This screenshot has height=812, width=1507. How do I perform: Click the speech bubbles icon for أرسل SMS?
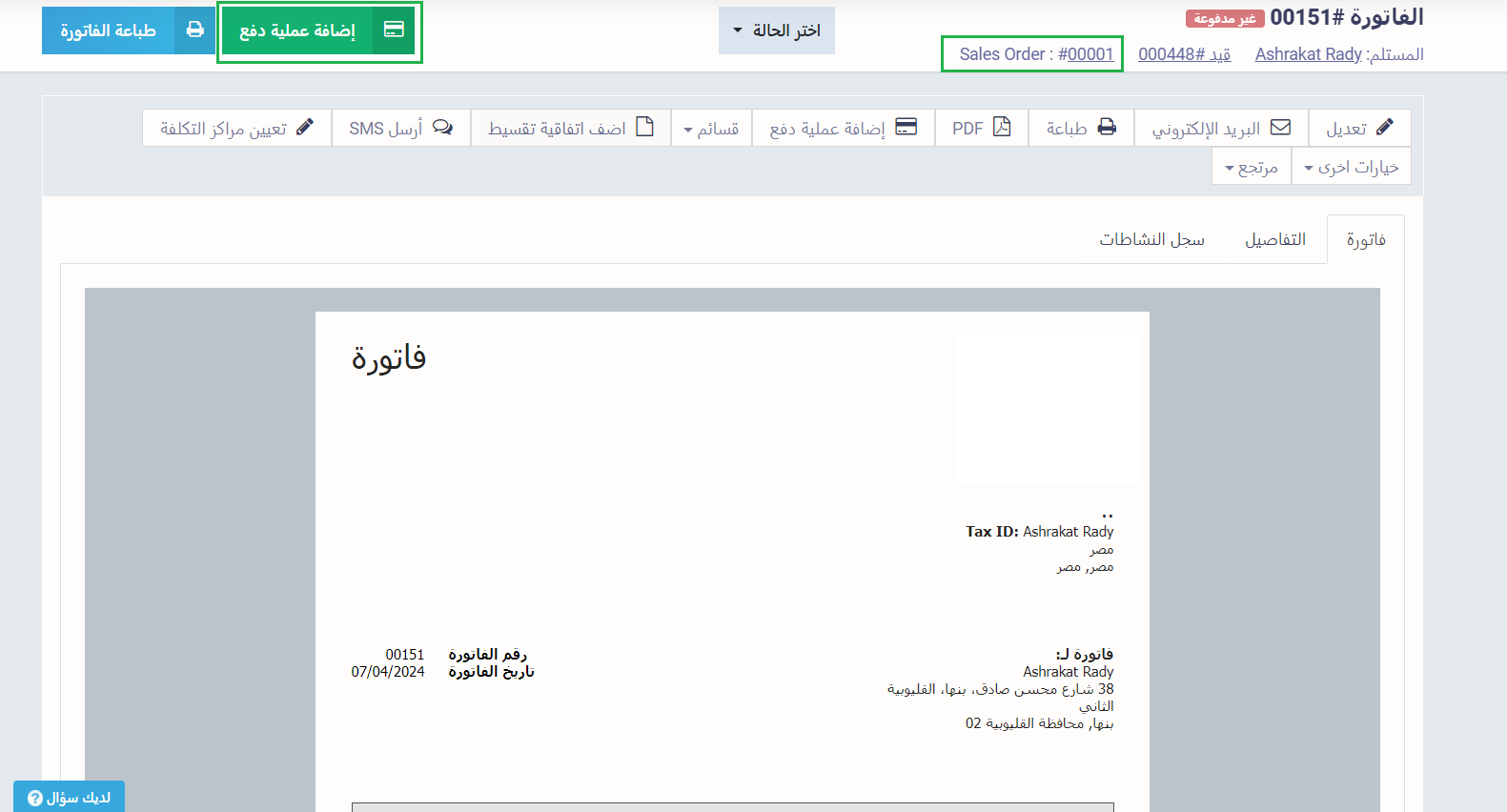(x=442, y=128)
